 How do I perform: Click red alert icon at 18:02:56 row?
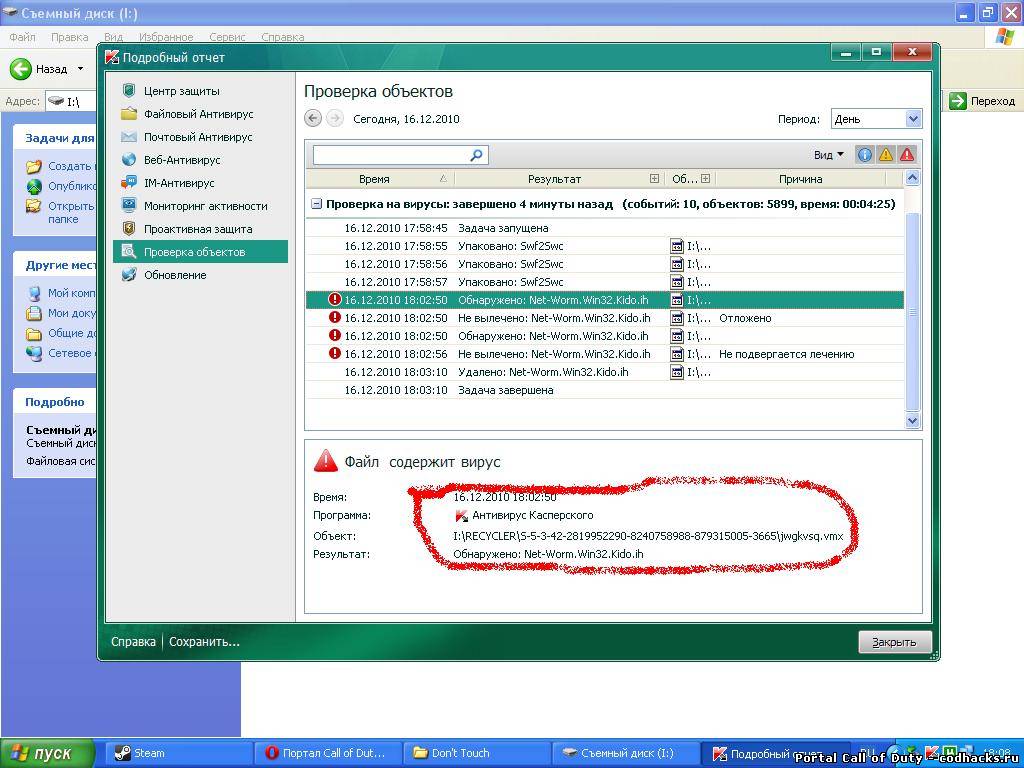[x=335, y=353]
